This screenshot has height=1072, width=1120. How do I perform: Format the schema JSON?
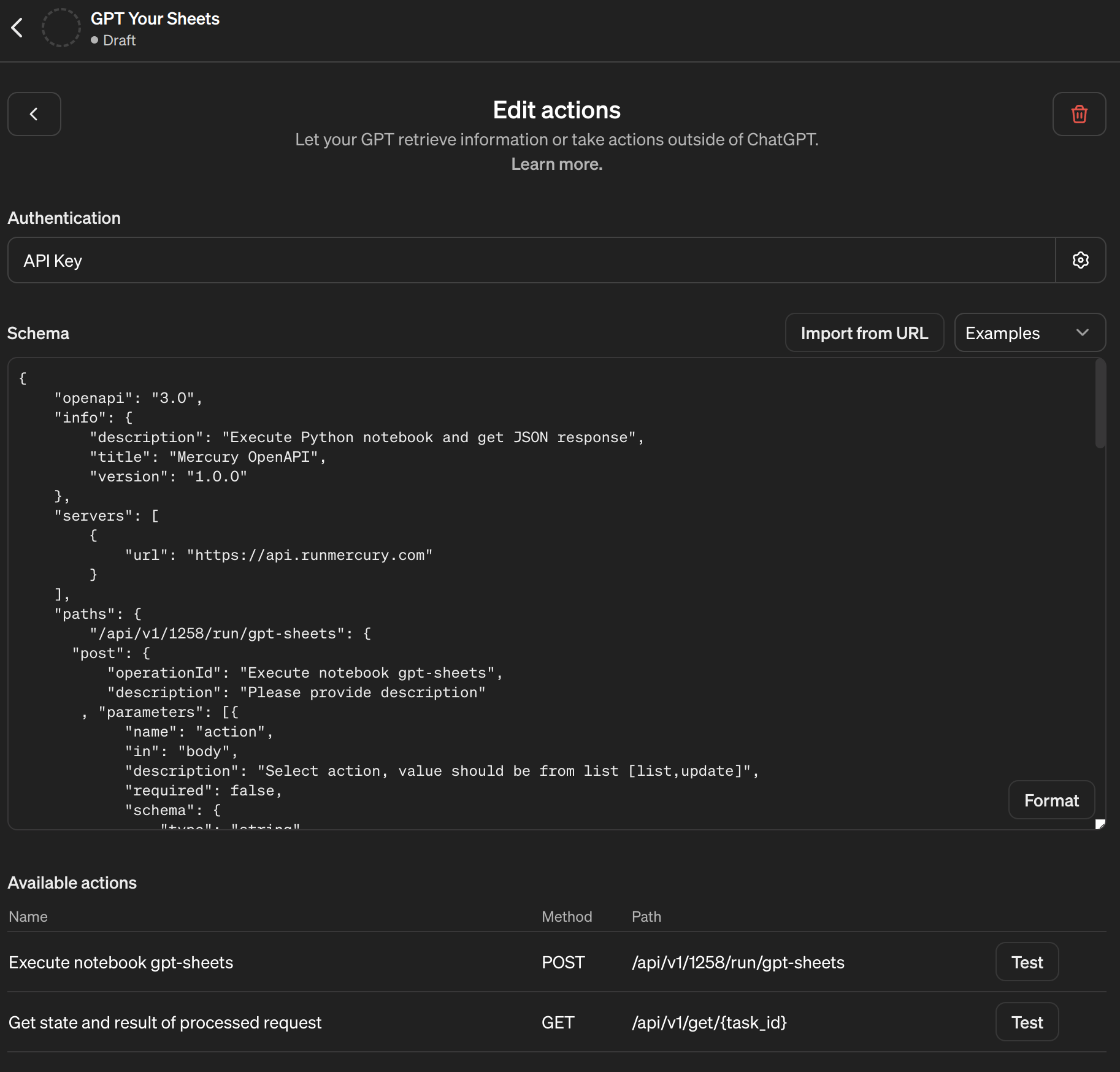(1051, 800)
